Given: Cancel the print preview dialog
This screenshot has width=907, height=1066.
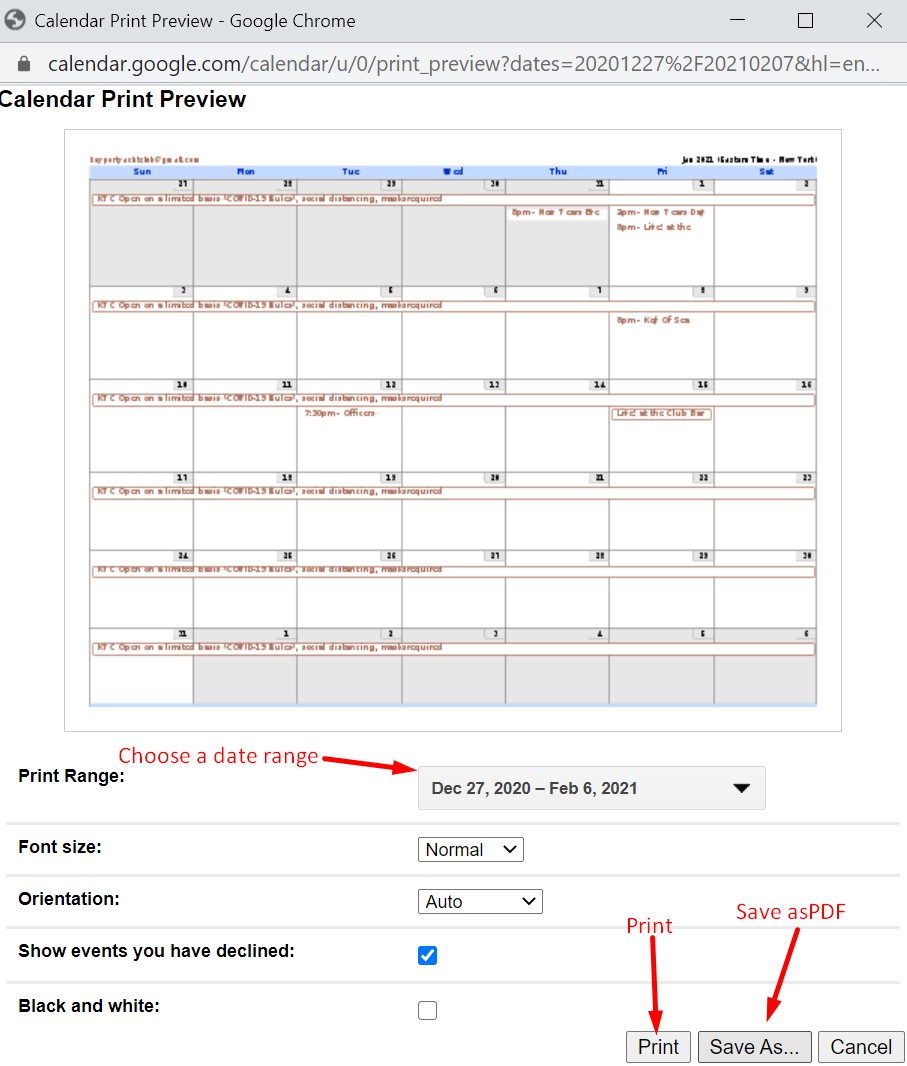Looking at the screenshot, I should tap(861, 1047).
